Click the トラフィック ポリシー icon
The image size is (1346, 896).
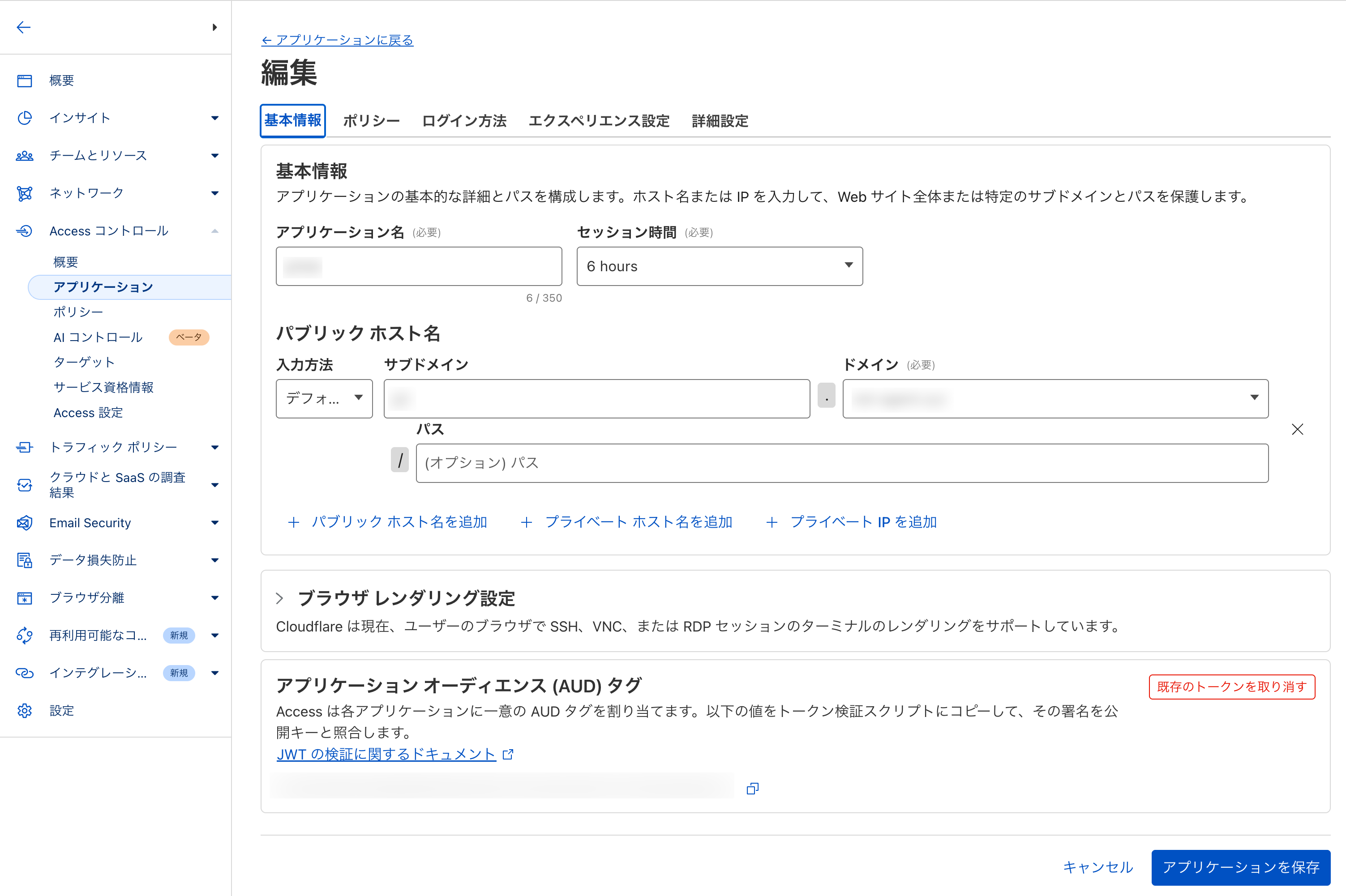point(25,447)
